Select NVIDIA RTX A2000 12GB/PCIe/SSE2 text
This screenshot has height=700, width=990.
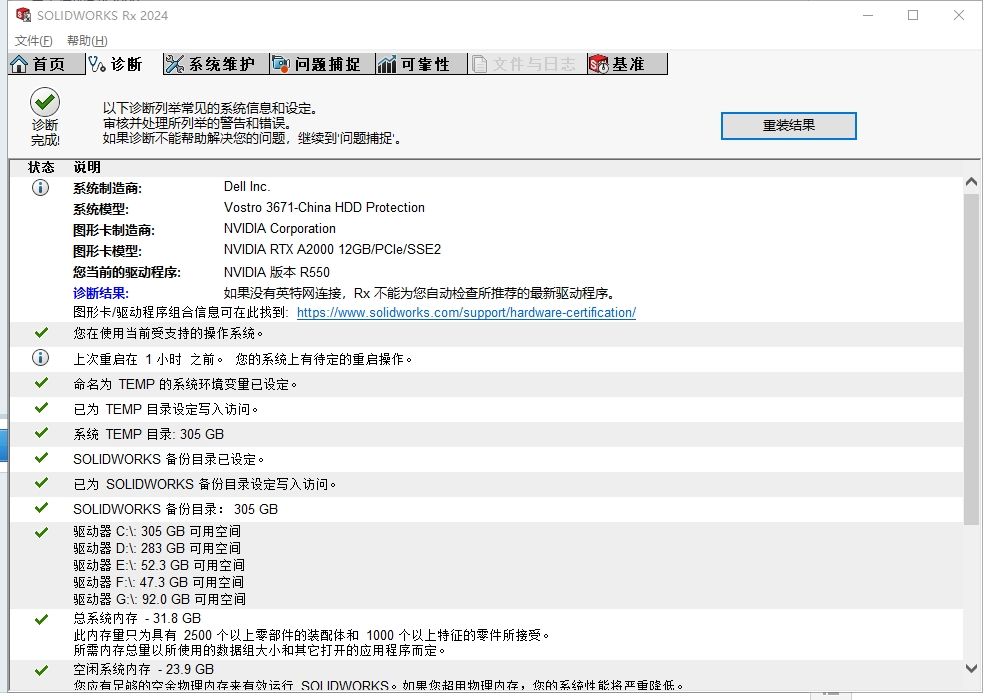point(332,249)
